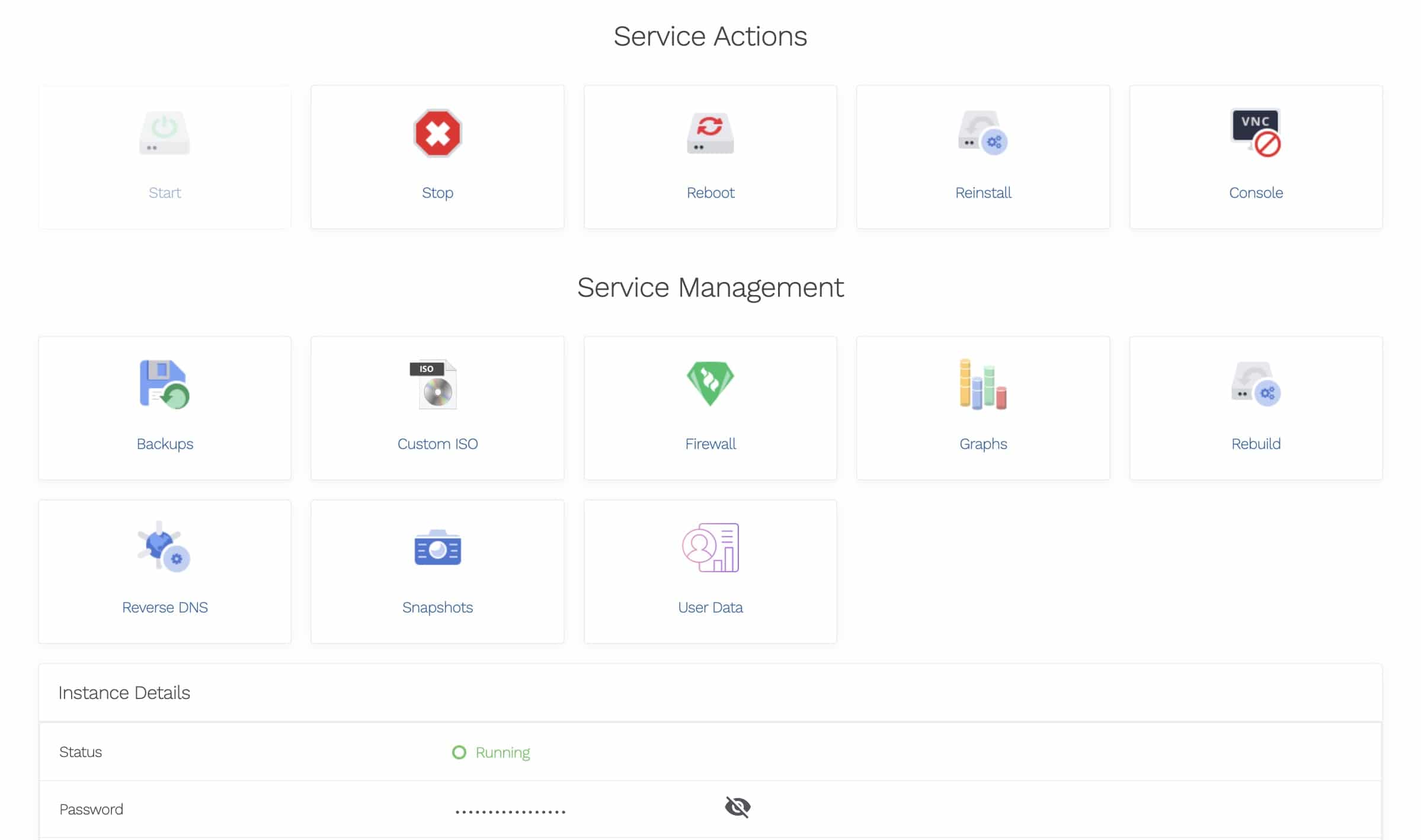Open the Reverse DNS globe icon
Image resolution: width=1421 pixels, height=840 pixels.
coord(164,547)
